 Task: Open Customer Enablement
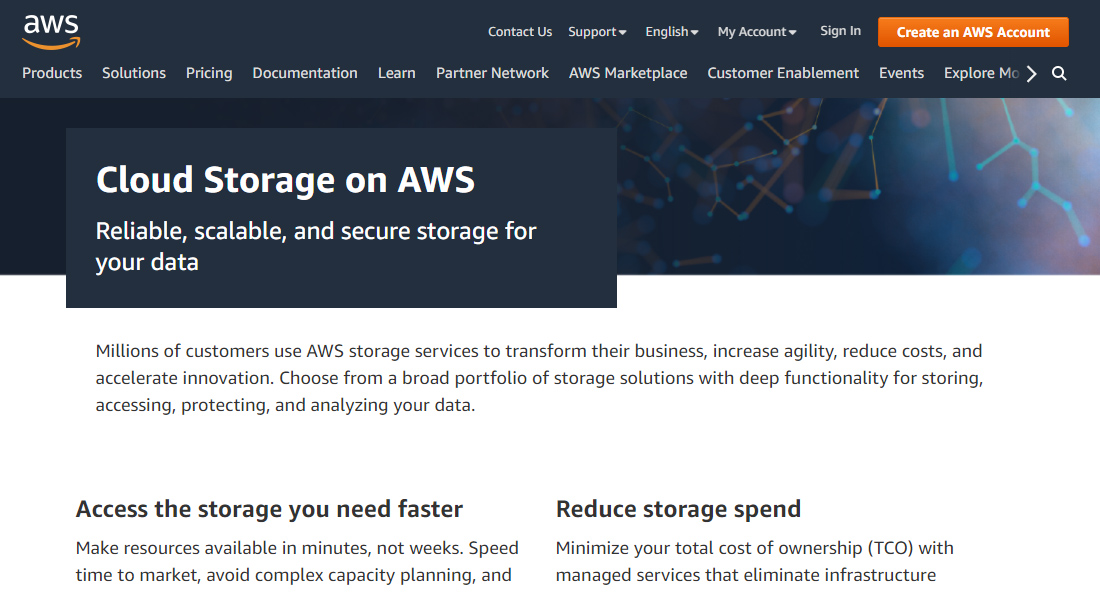pos(782,73)
